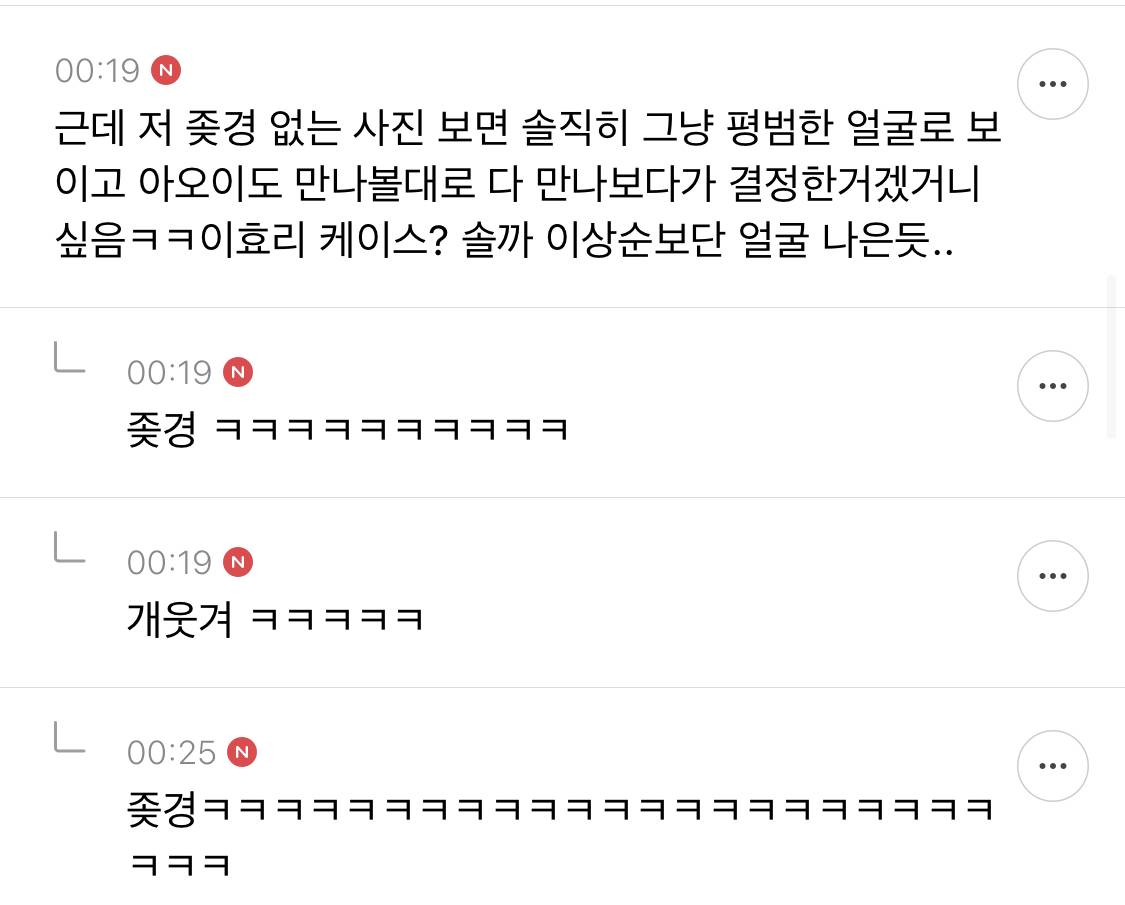
Task: Select the long 'ㅋㅋㅋ' reply posted at 00:25
Action: click(560, 836)
